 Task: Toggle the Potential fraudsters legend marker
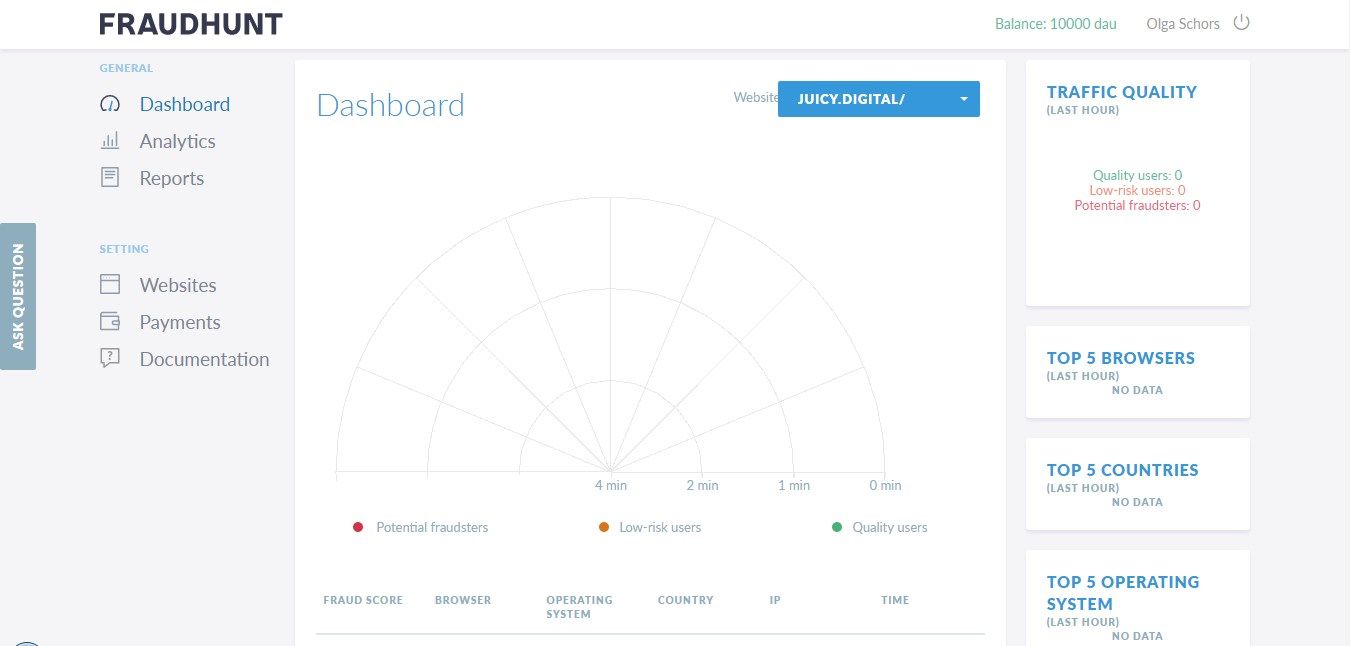click(358, 527)
